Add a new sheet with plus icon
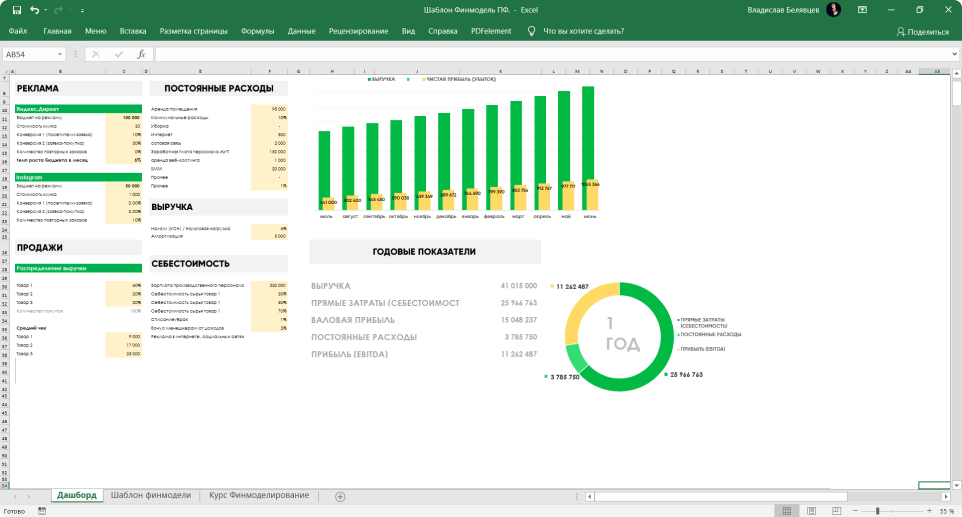This screenshot has width=962, height=517. click(x=340, y=496)
